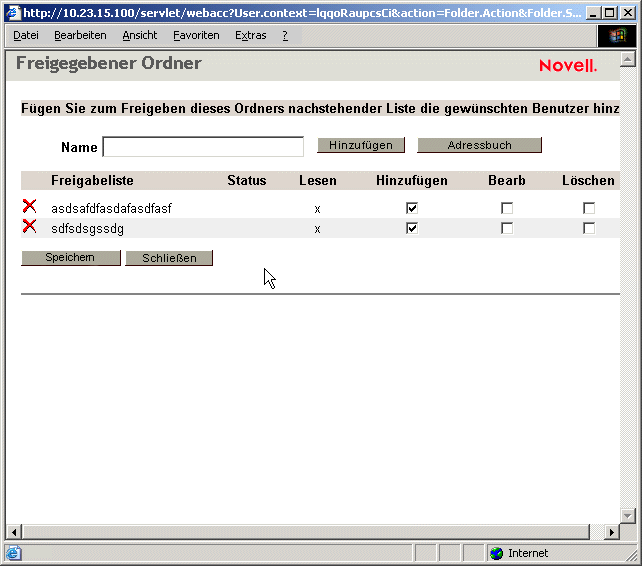Click the Schließen button
The height and width of the screenshot is (566, 642).
pos(169,258)
